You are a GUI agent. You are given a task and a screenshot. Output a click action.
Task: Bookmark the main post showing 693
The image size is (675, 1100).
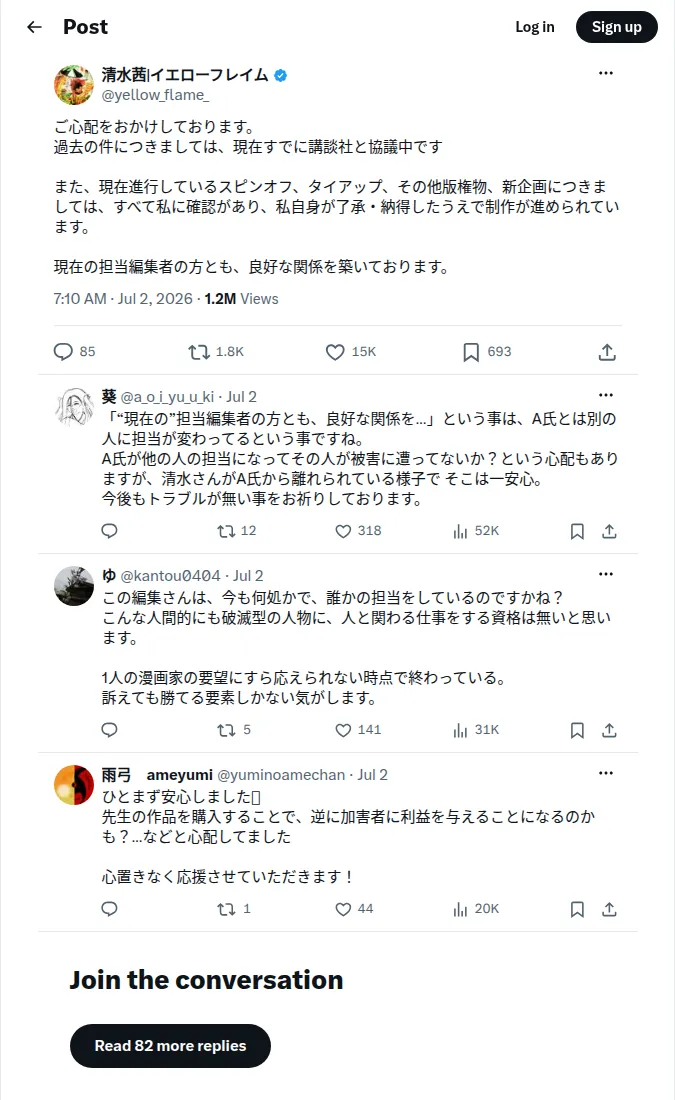(x=471, y=351)
